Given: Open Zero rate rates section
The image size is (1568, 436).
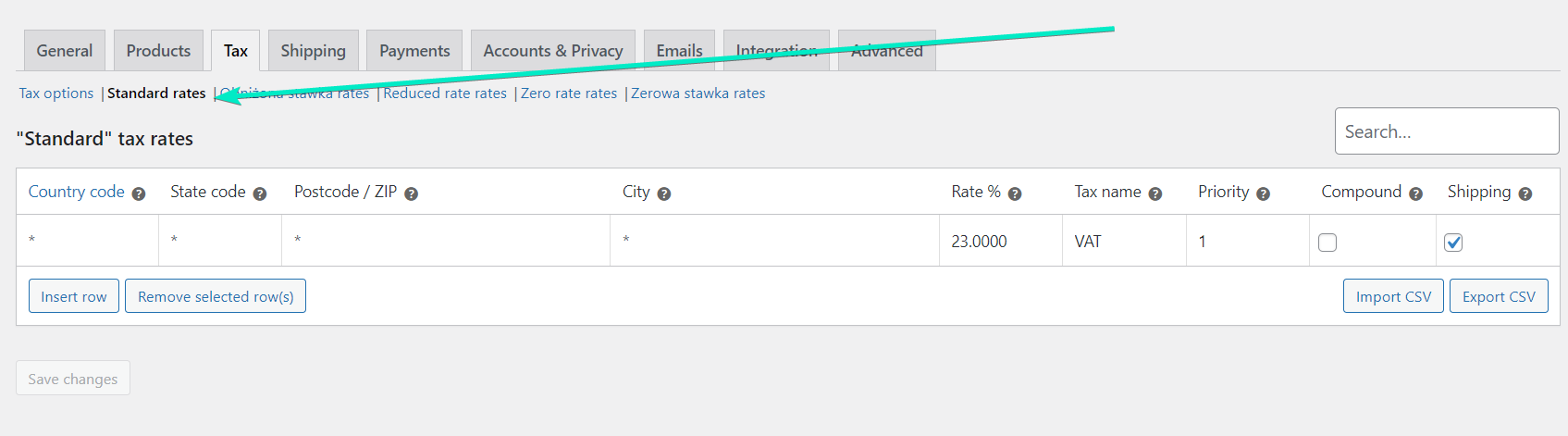Looking at the screenshot, I should pyautogui.click(x=569, y=93).
